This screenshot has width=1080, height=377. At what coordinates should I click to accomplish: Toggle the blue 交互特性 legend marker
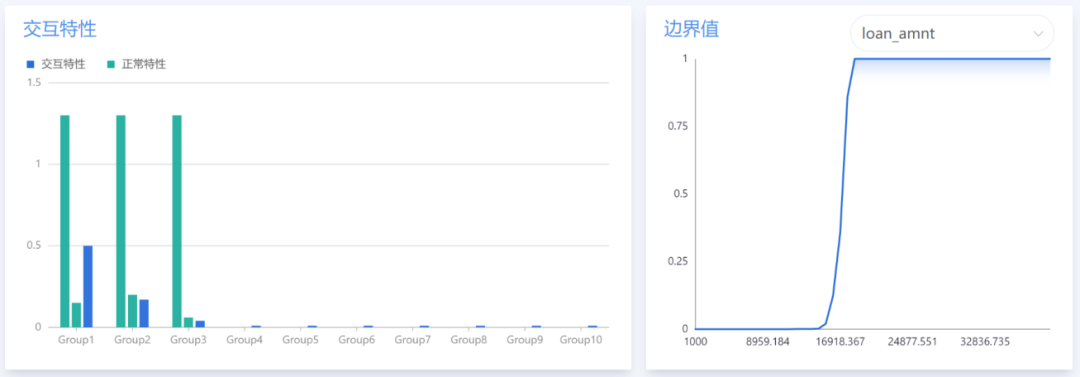[30, 64]
